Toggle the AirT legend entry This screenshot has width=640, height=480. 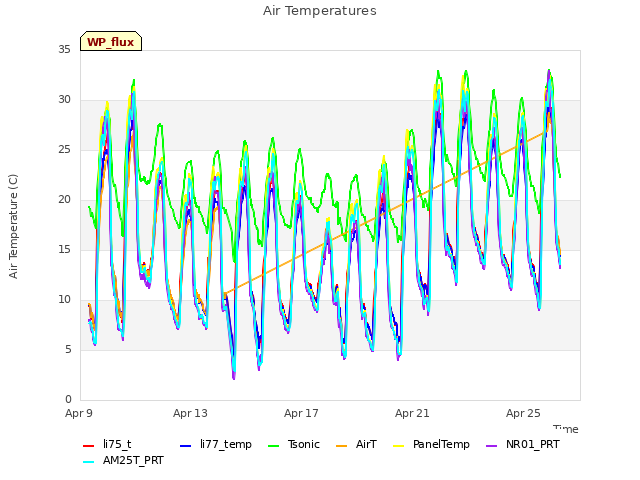[x=356, y=444]
